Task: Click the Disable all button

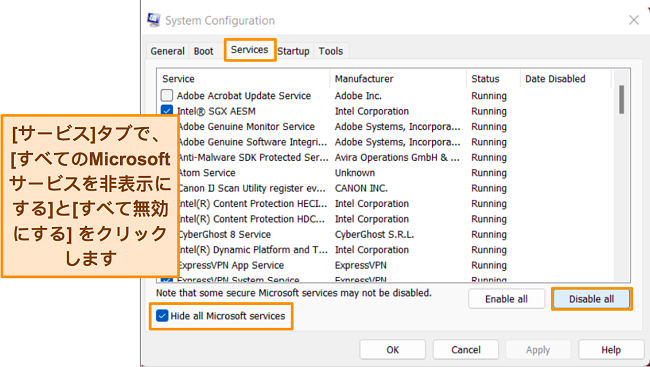Action: 592,299
